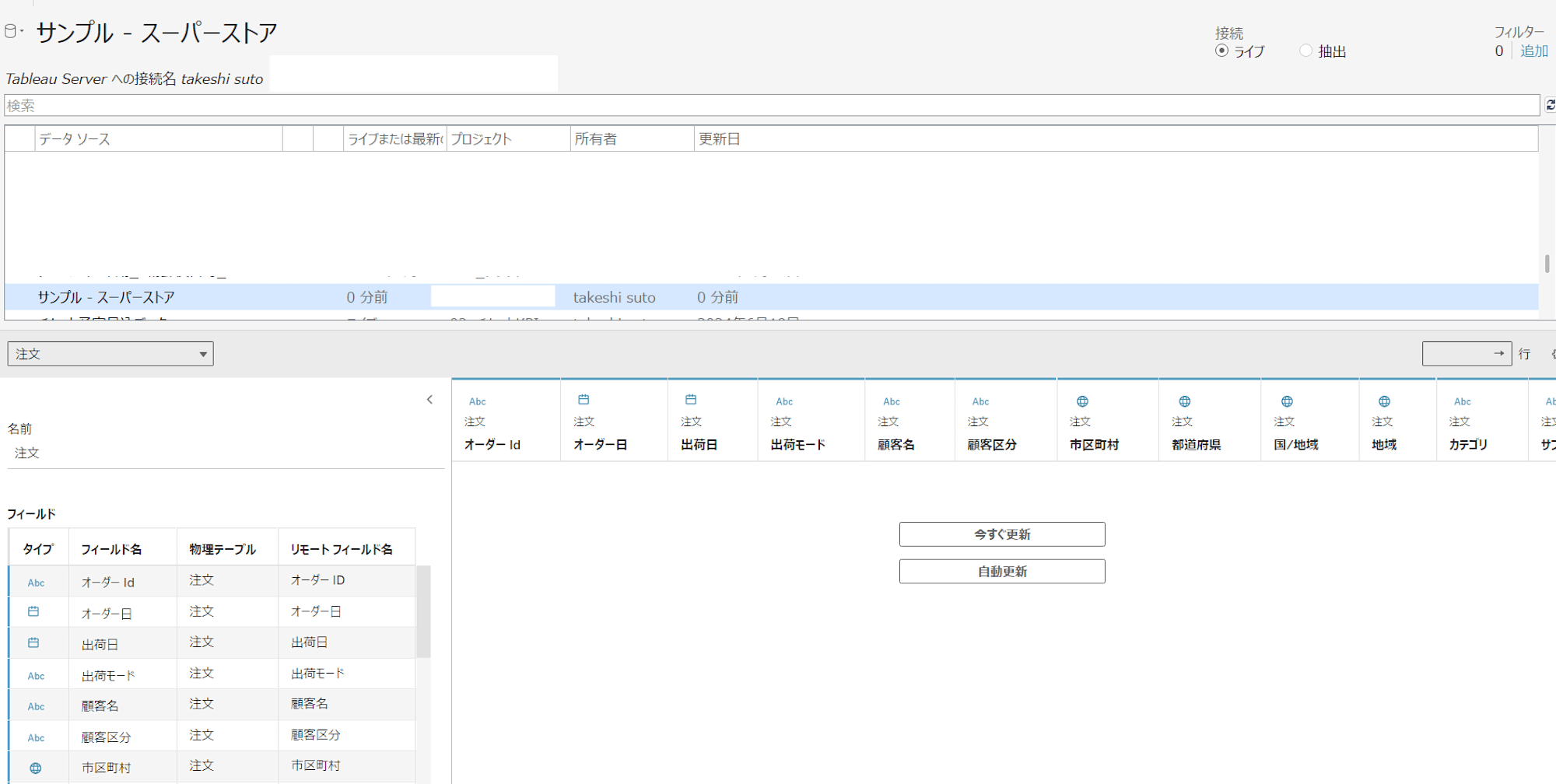This screenshot has width=1556, height=784.
Task: Click Abc type icon of 顧客区分 column
Action: 981,401
